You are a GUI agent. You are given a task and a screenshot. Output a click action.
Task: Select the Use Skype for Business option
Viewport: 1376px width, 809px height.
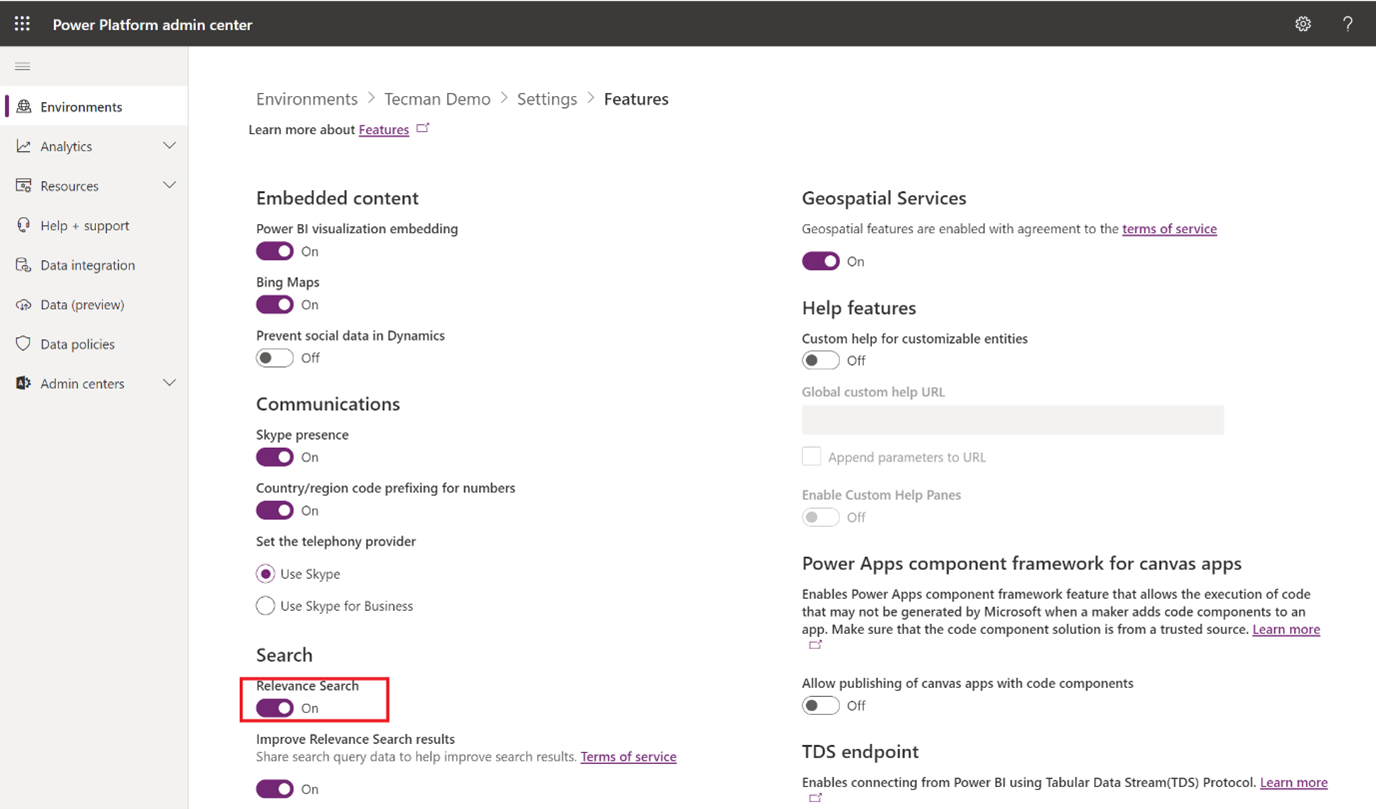265,605
